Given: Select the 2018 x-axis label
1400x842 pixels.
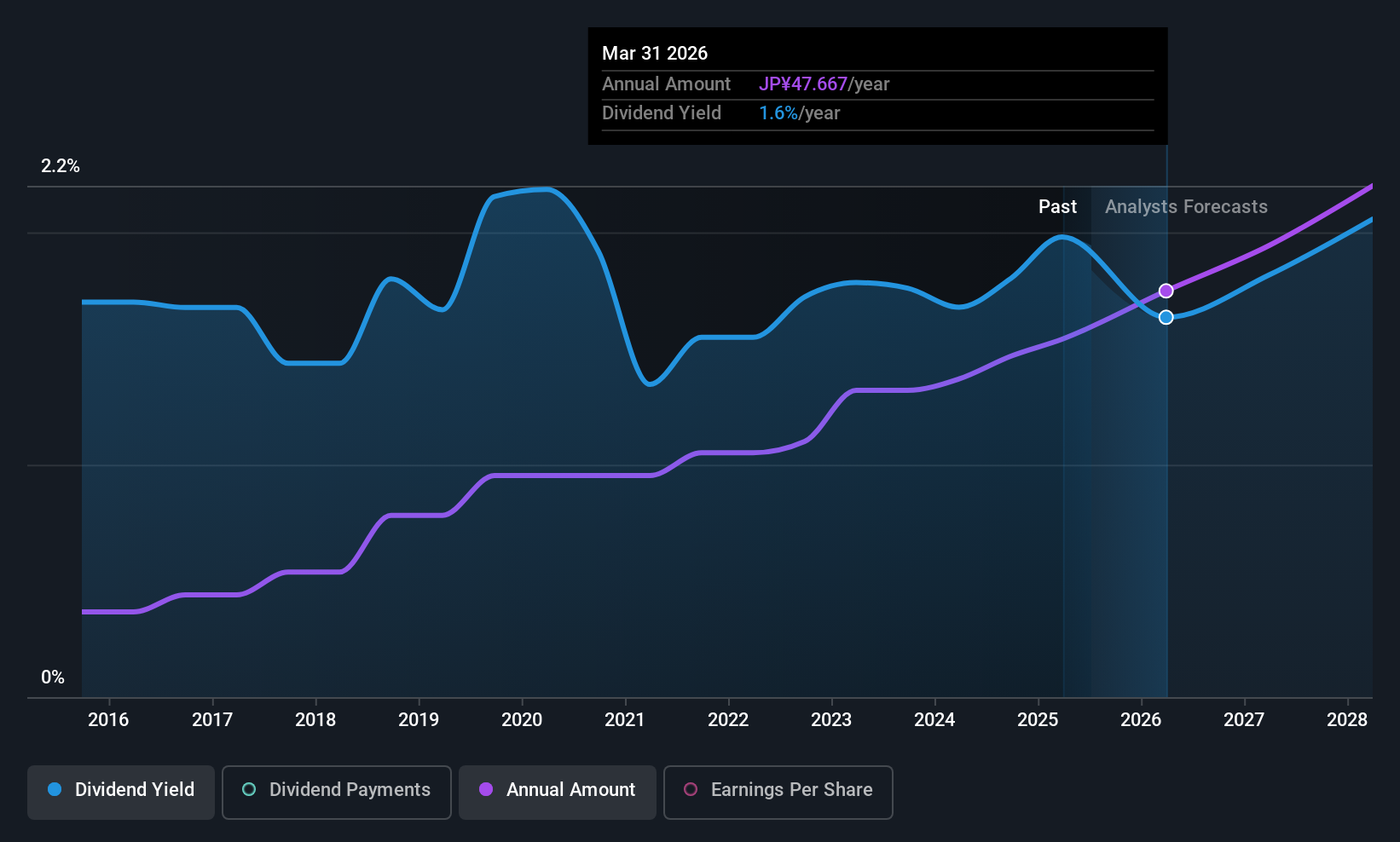Looking at the screenshot, I should coord(315,720).
